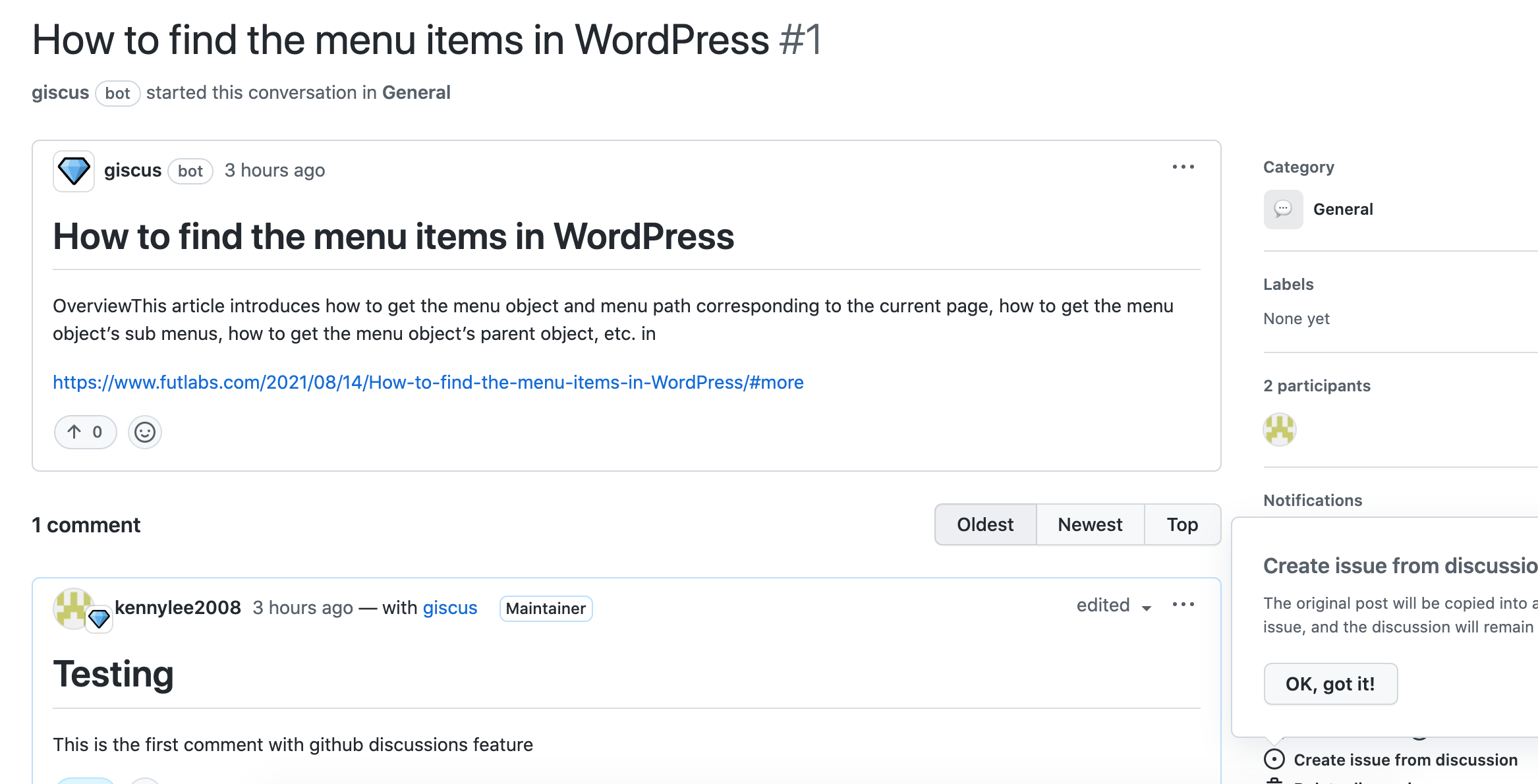The height and width of the screenshot is (784, 1538).
Task: Click the giscus username in post header
Action: click(132, 170)
